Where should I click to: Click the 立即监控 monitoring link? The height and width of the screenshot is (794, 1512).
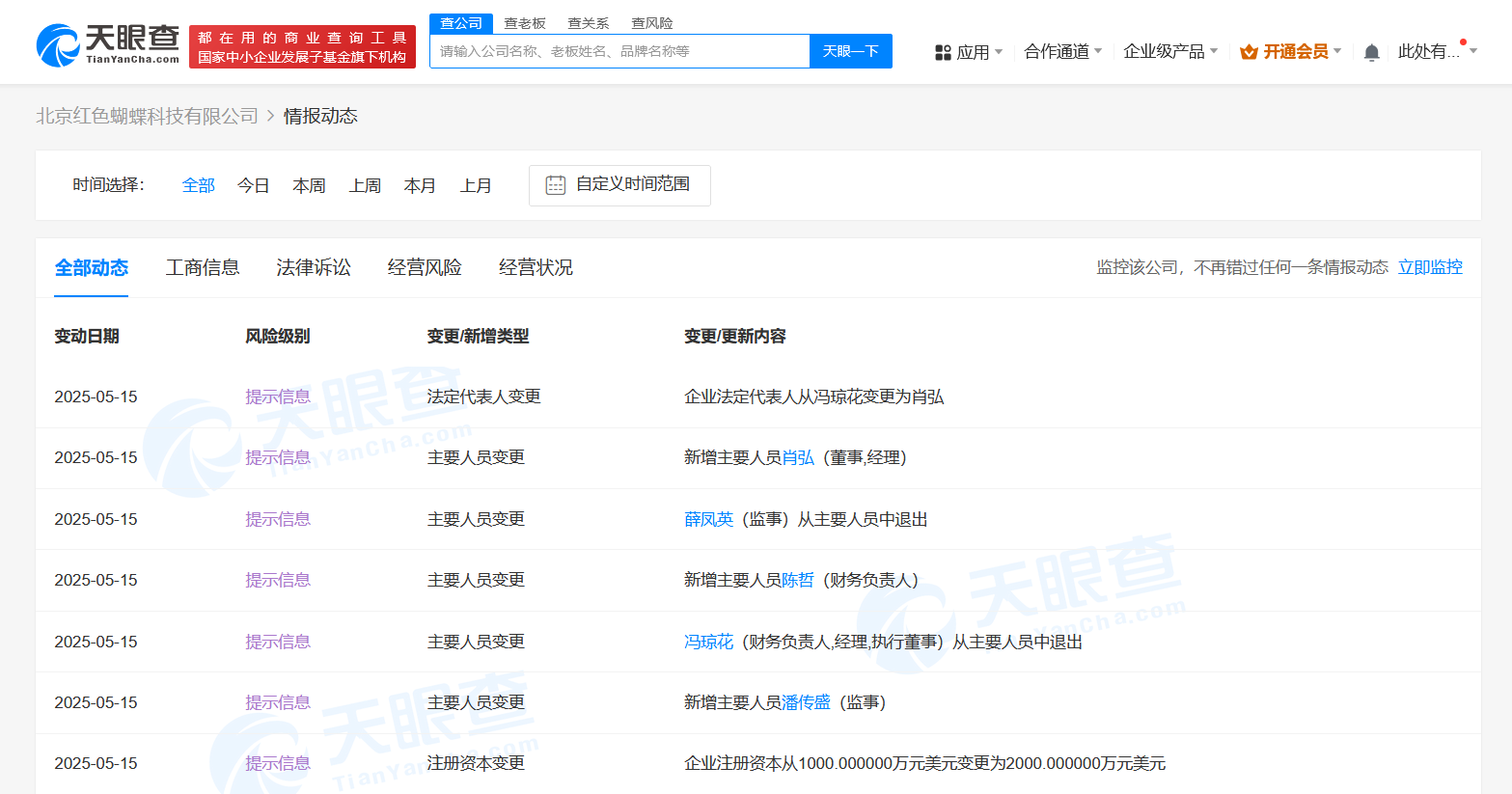[x=1430, y=267]
